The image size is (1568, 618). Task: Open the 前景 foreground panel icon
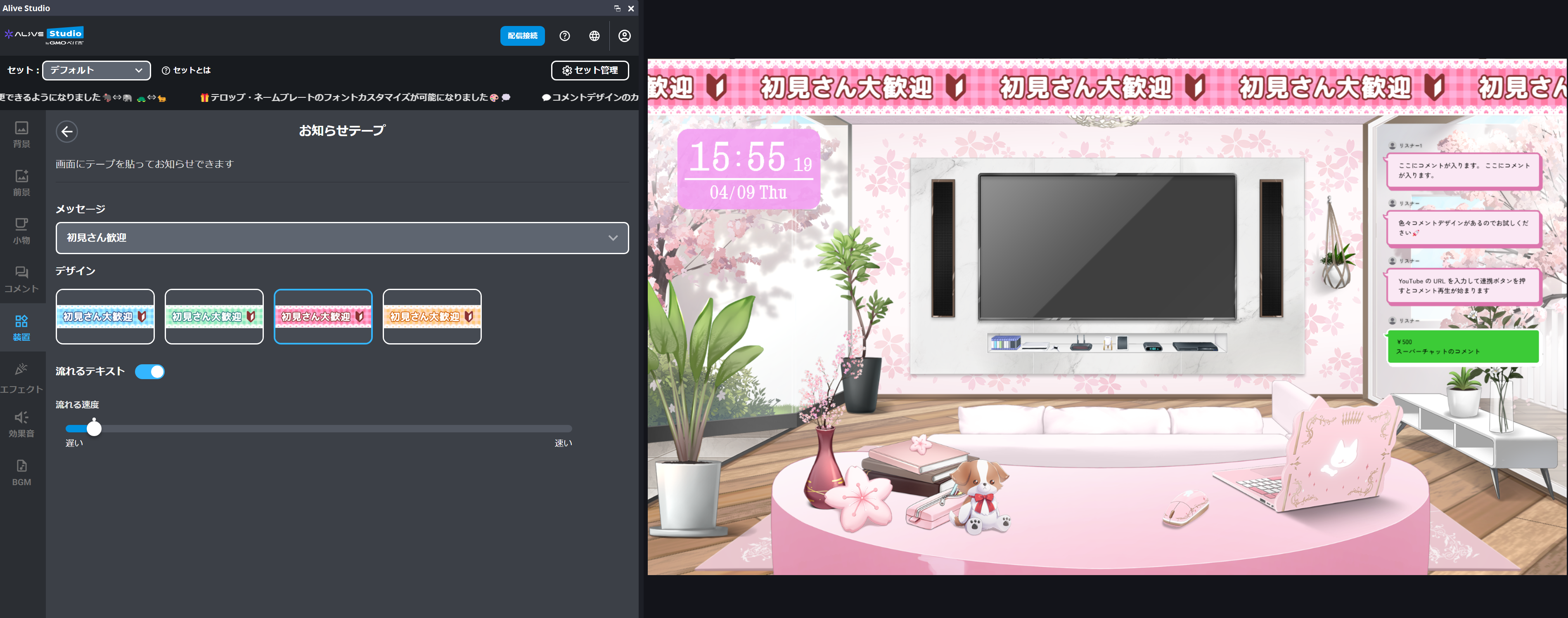[x=21, y=182]
